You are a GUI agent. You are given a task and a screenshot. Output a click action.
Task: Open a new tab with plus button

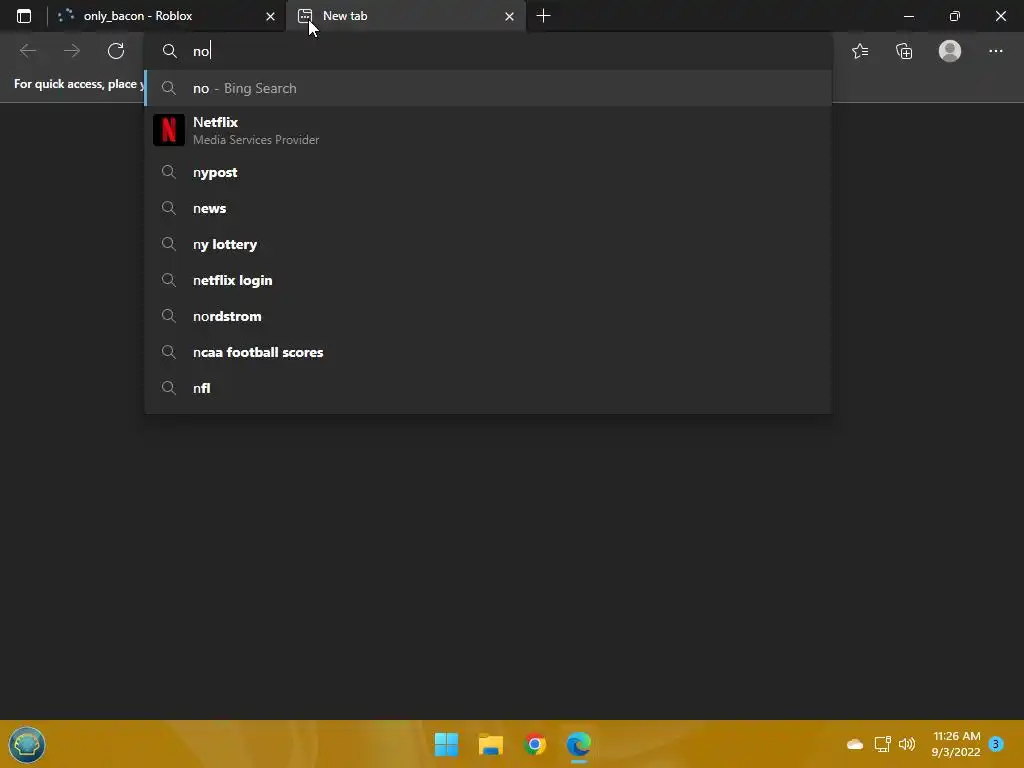[x=543, y=16]
